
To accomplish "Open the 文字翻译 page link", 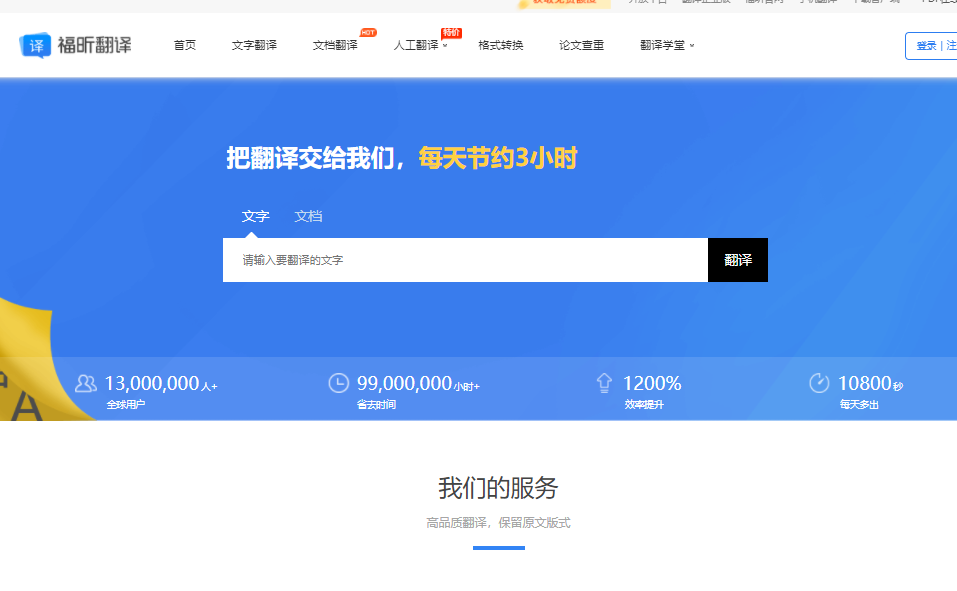I will [254, 45].
